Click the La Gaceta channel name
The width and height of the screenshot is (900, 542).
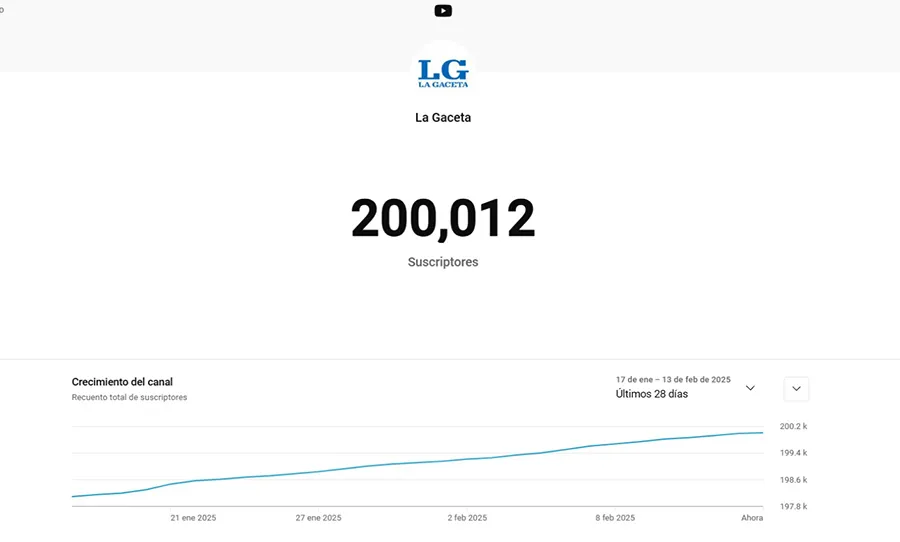pyautogui.click(x=443, y=118)
